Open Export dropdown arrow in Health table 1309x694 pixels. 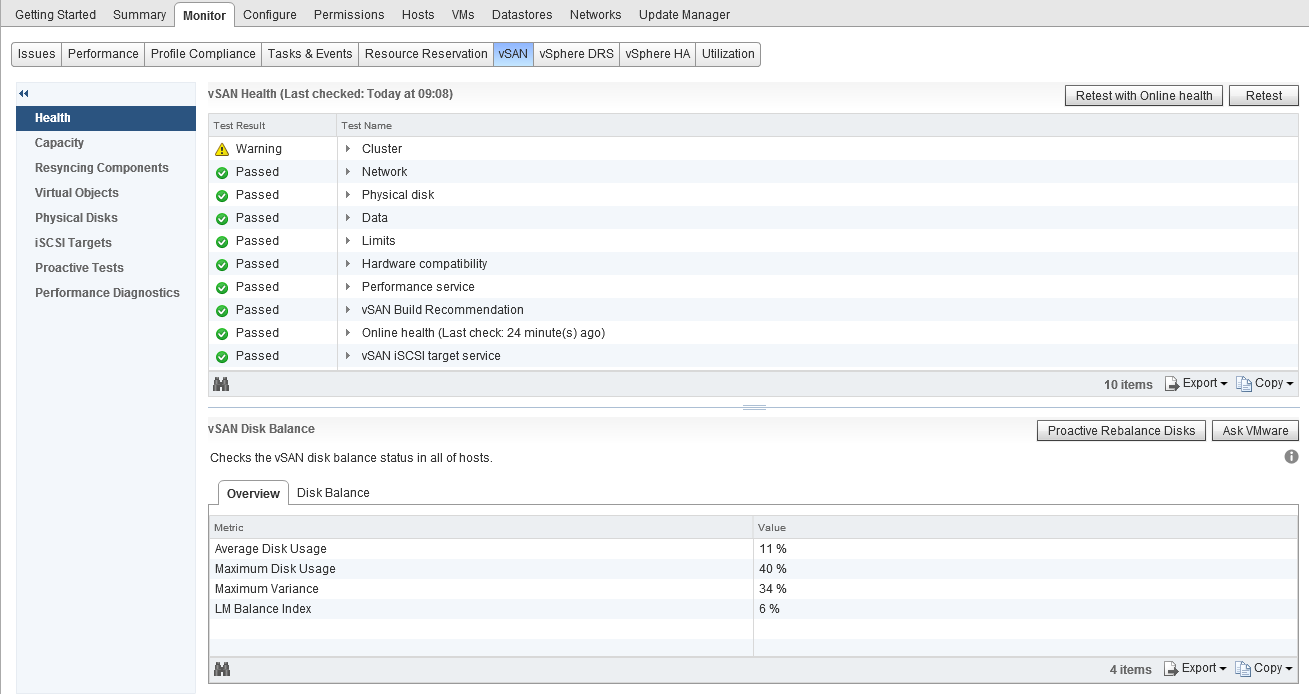point(1224,384)
